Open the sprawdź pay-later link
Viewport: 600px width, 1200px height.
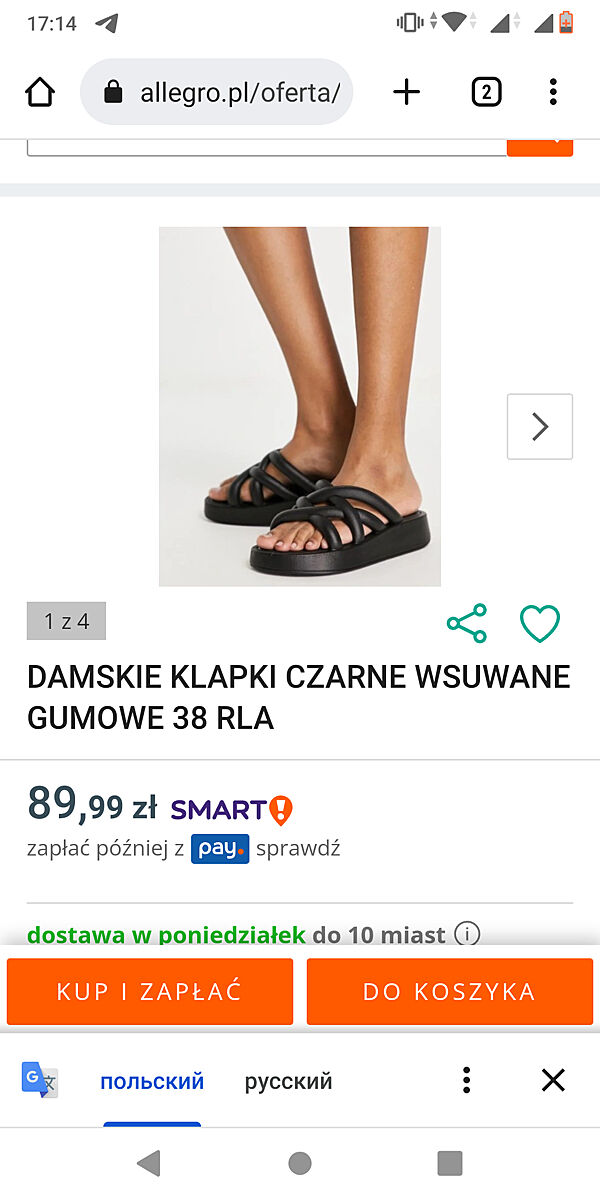pyautogui.click(x=298, y=849)
